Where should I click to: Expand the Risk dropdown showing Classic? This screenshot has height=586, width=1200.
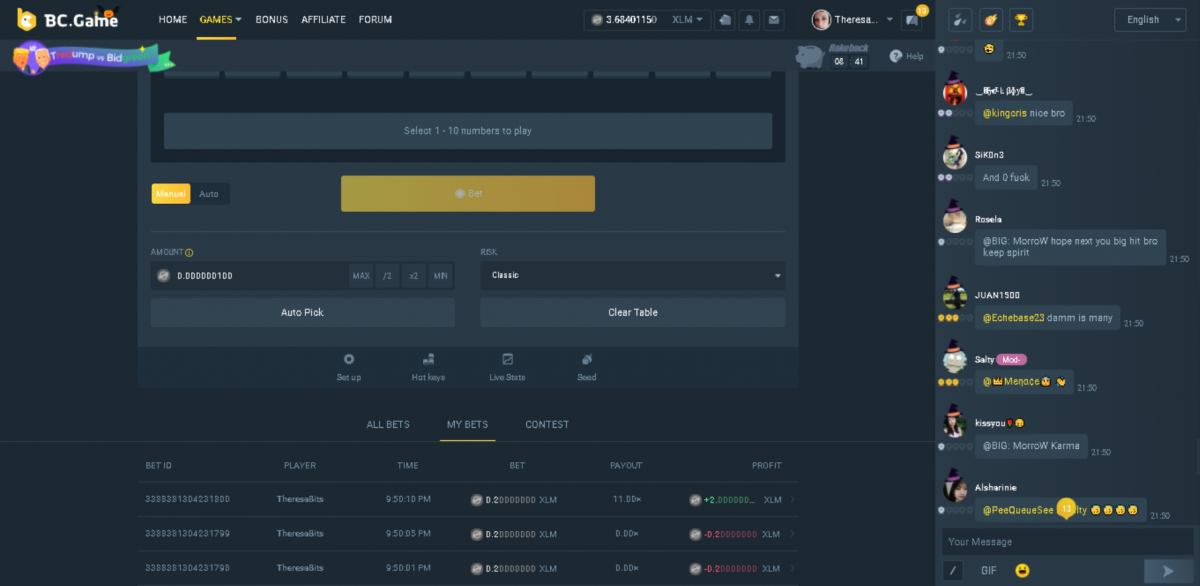pyautogui.click(x=632, y=275)
